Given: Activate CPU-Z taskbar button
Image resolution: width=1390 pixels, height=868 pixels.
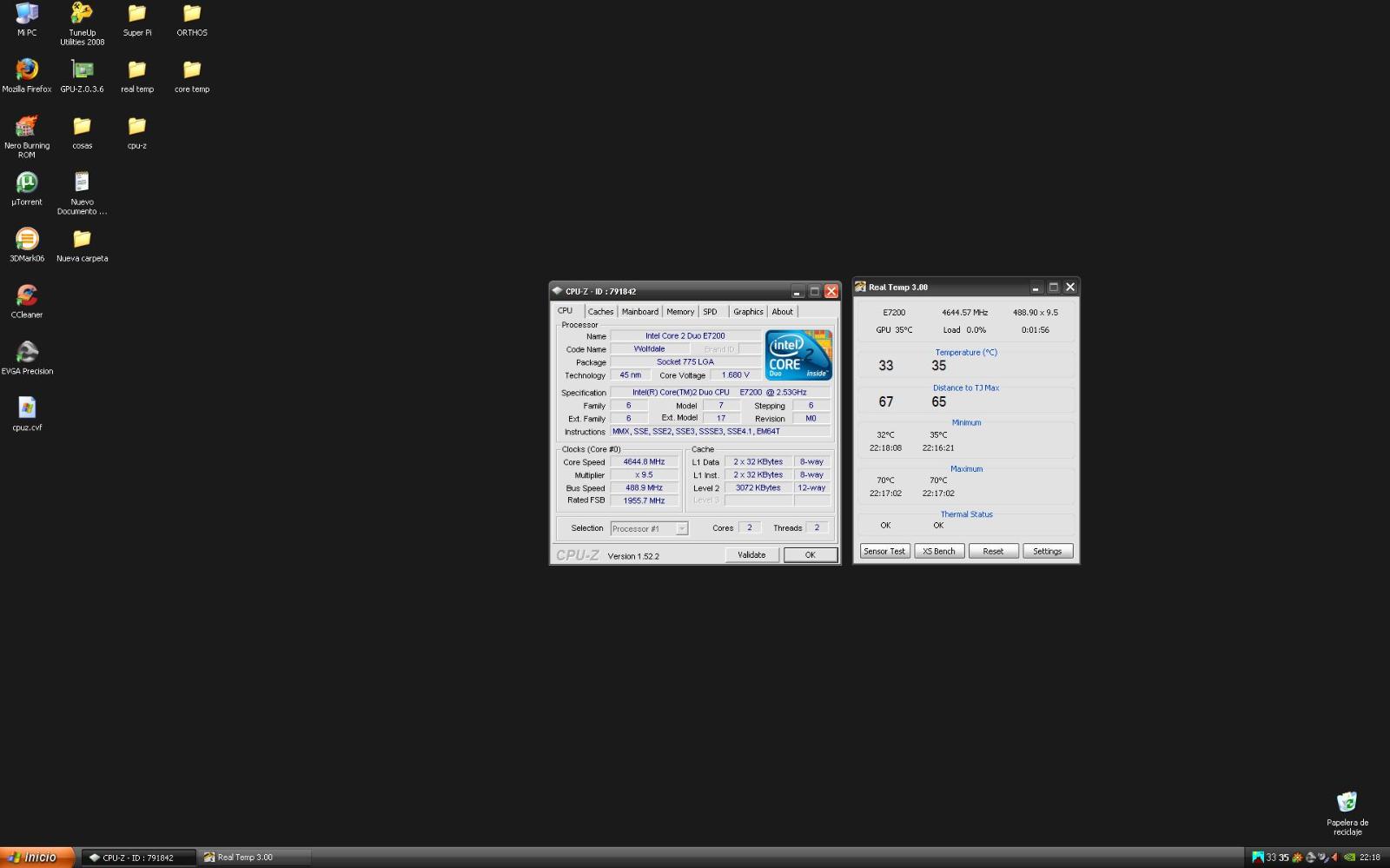Looking at the screenshot, I should [139, 858].
